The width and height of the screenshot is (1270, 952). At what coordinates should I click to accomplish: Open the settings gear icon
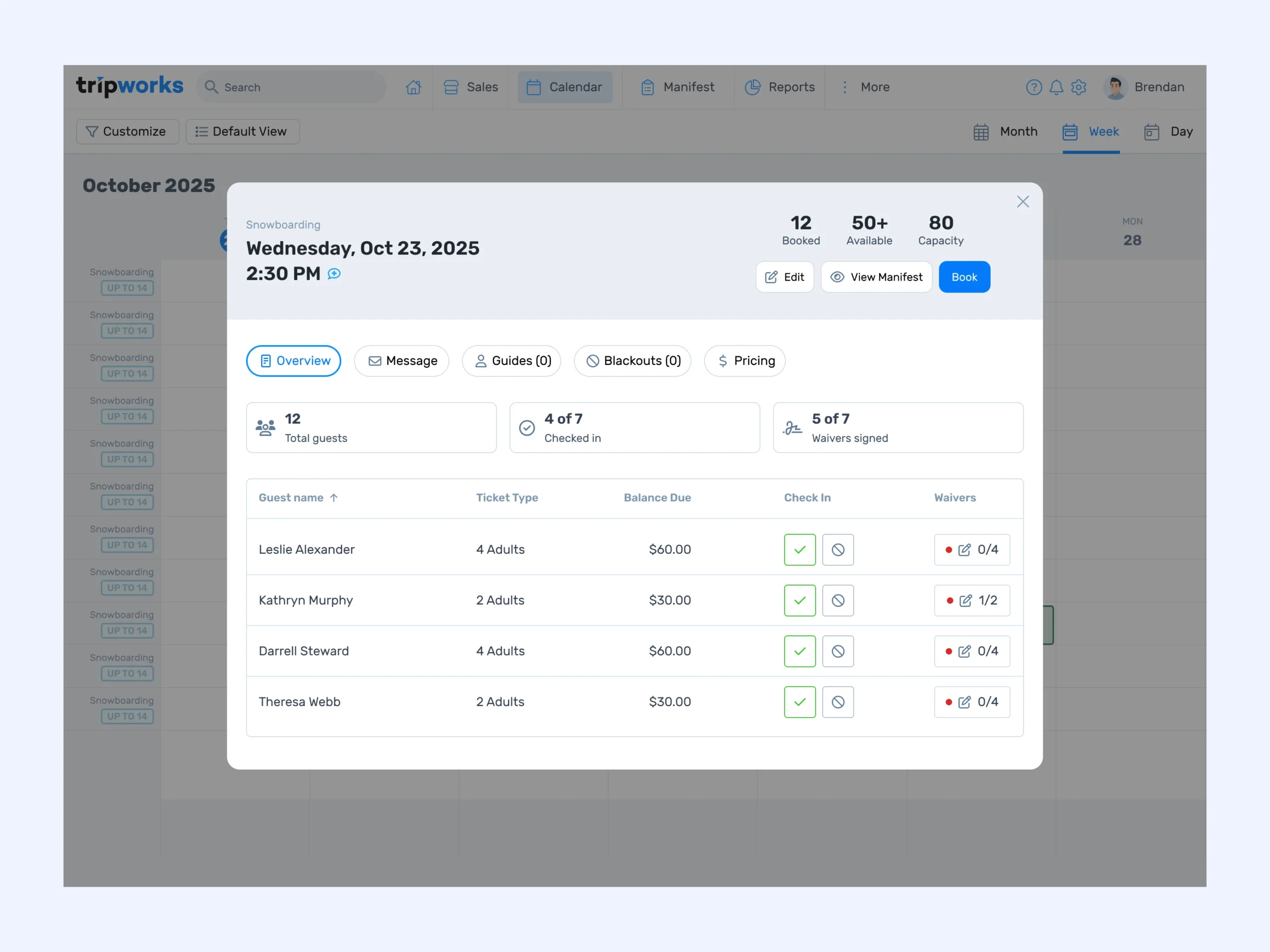(1078, 87)
